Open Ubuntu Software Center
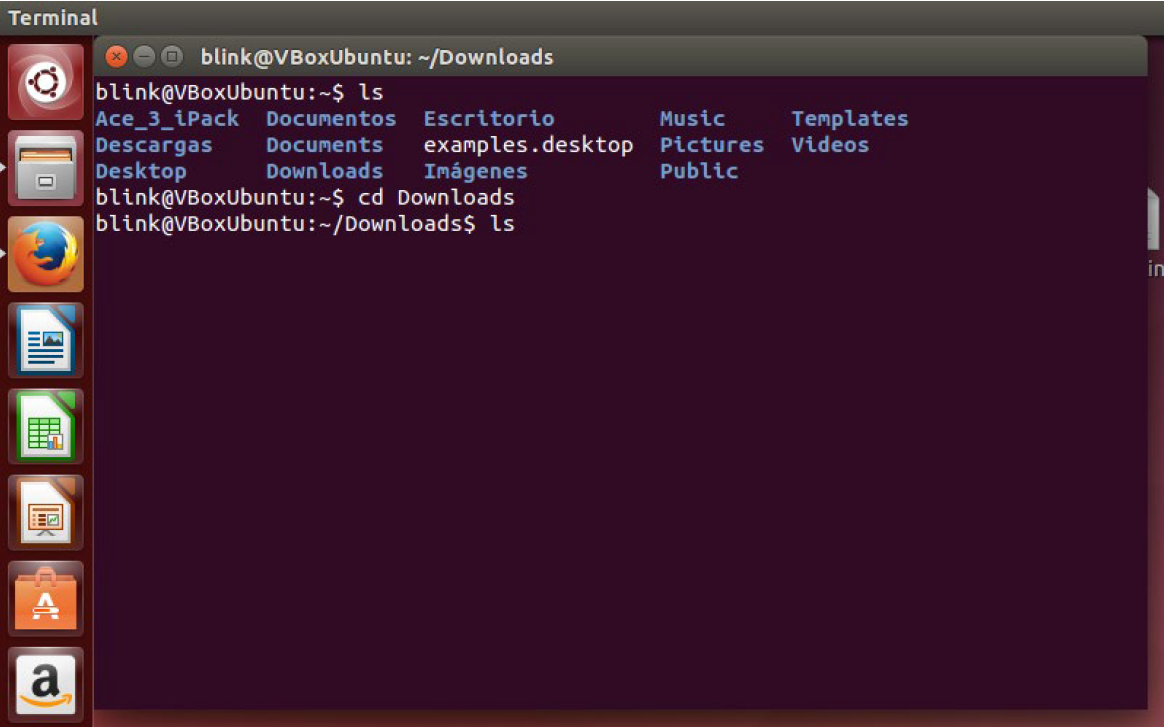Image resolution: width=1164 pixels, height=727 pixels. pos(45,598)
